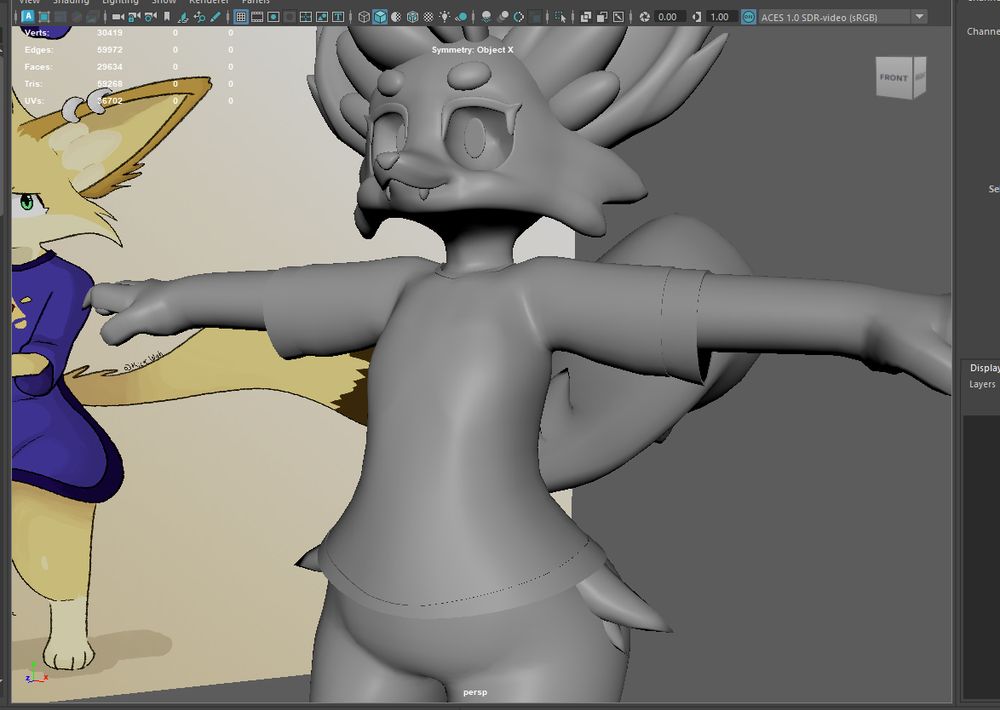1000x710 pixels.
Task: Click the view transform dropdown arrow
Action: point(919,17)
